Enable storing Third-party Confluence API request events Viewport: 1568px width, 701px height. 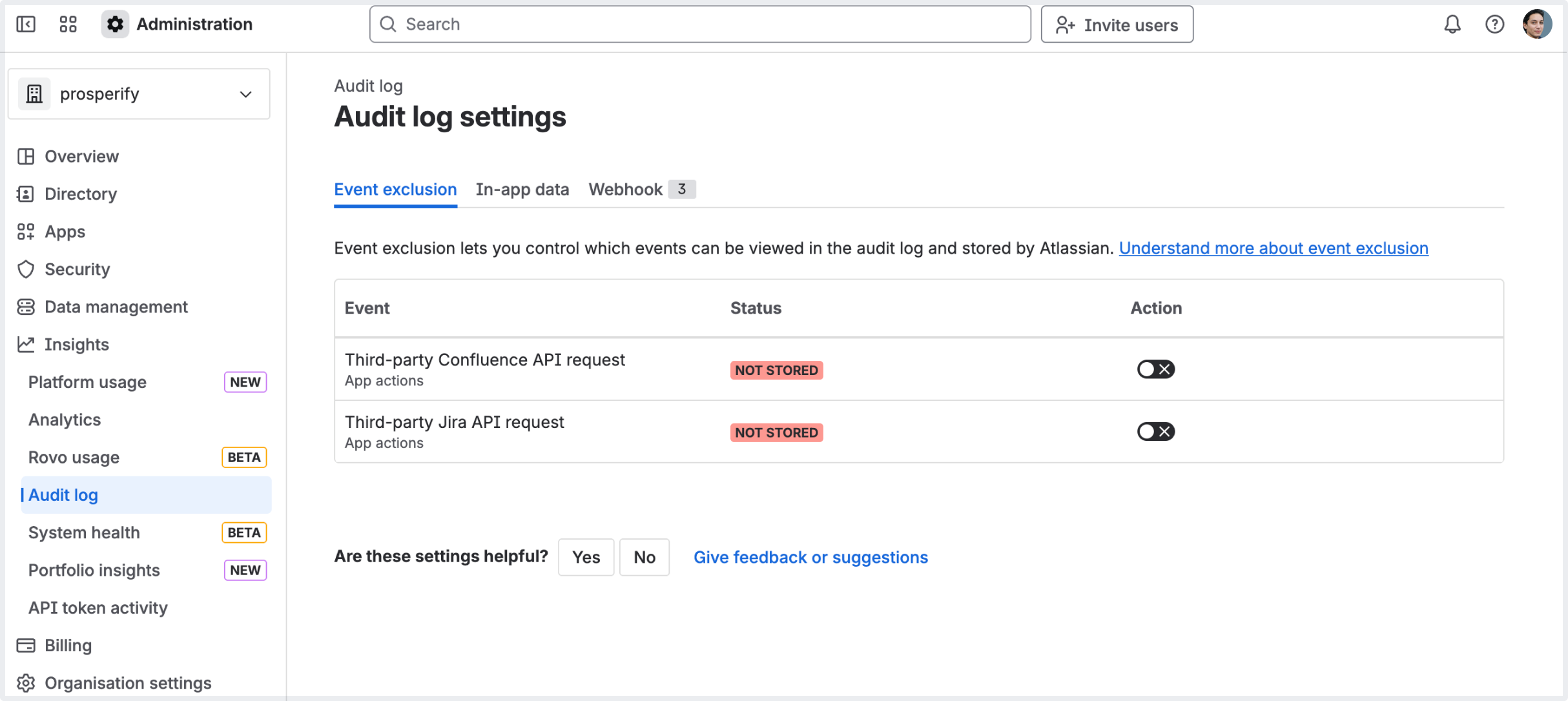coord(1155,369)
